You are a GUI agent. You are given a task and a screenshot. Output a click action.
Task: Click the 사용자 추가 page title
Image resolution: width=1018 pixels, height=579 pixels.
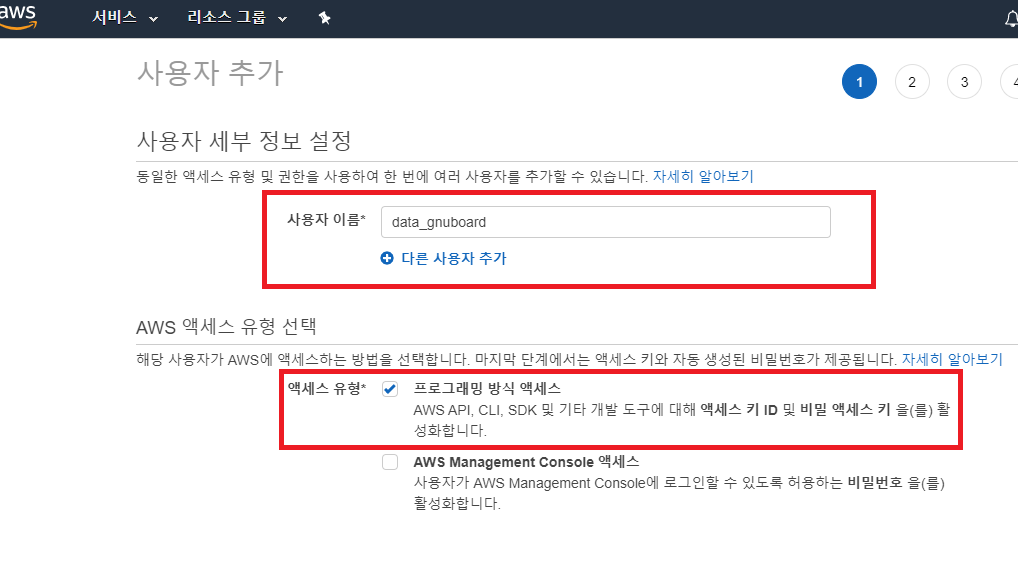coord(210,72)
